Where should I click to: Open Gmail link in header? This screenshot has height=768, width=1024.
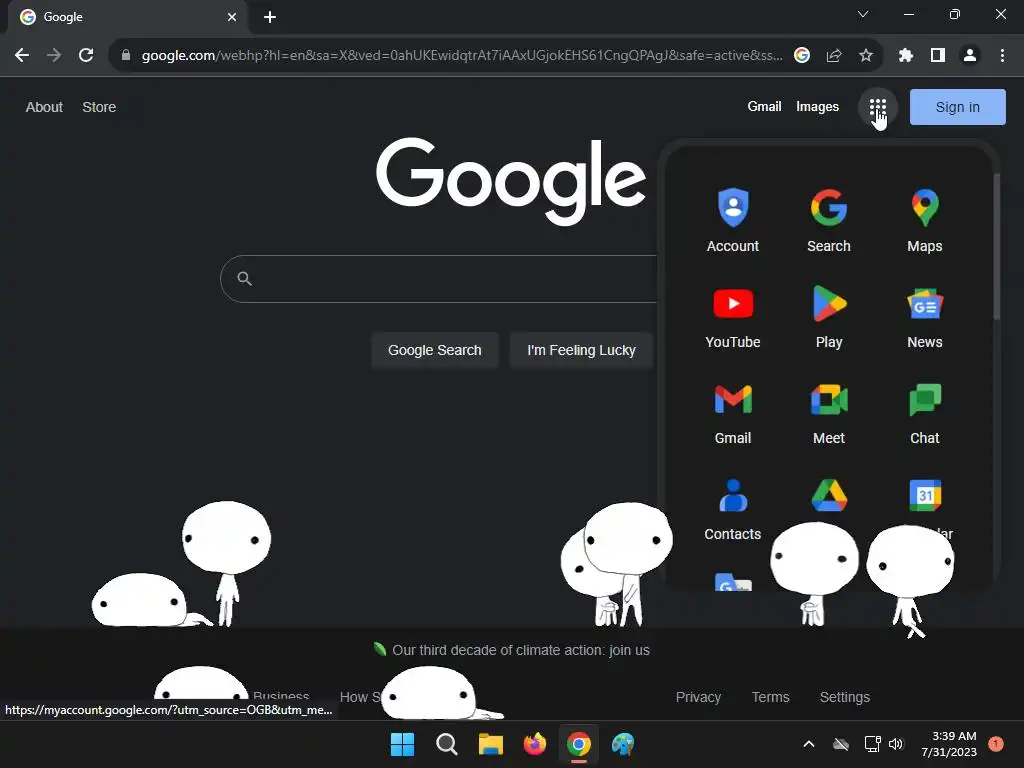click(x=764, y=106)
